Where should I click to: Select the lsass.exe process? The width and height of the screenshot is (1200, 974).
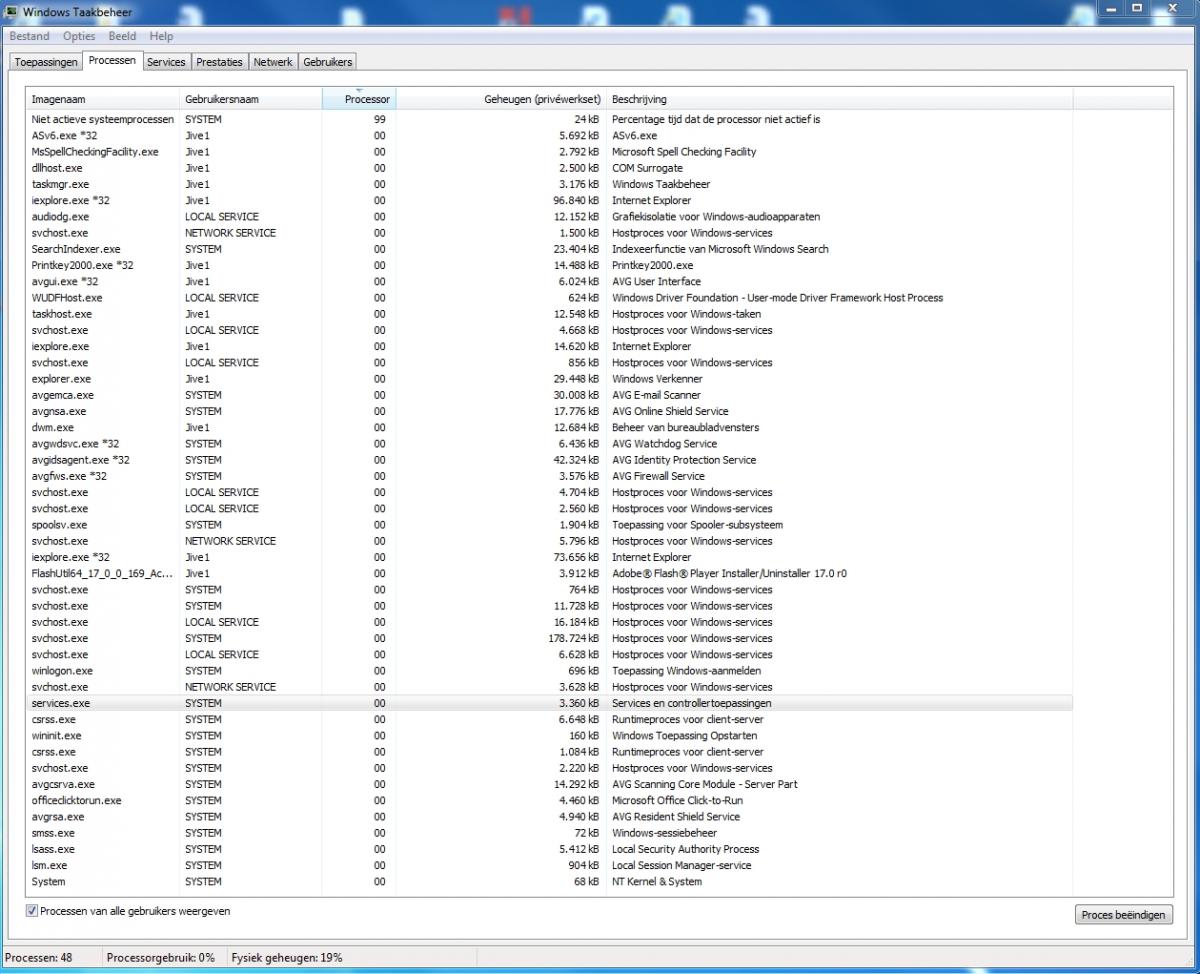click(x=550, y=849)
